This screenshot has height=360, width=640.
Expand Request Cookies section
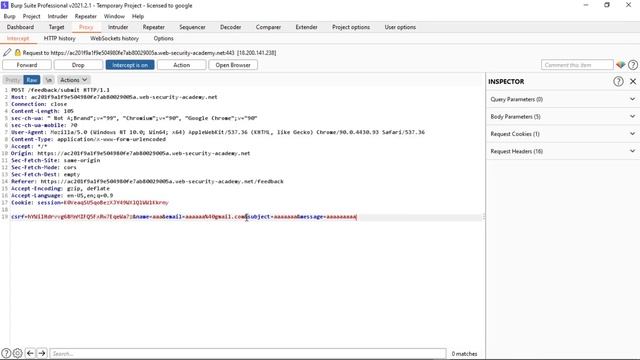pyautogui.click(x=563, y=134)
